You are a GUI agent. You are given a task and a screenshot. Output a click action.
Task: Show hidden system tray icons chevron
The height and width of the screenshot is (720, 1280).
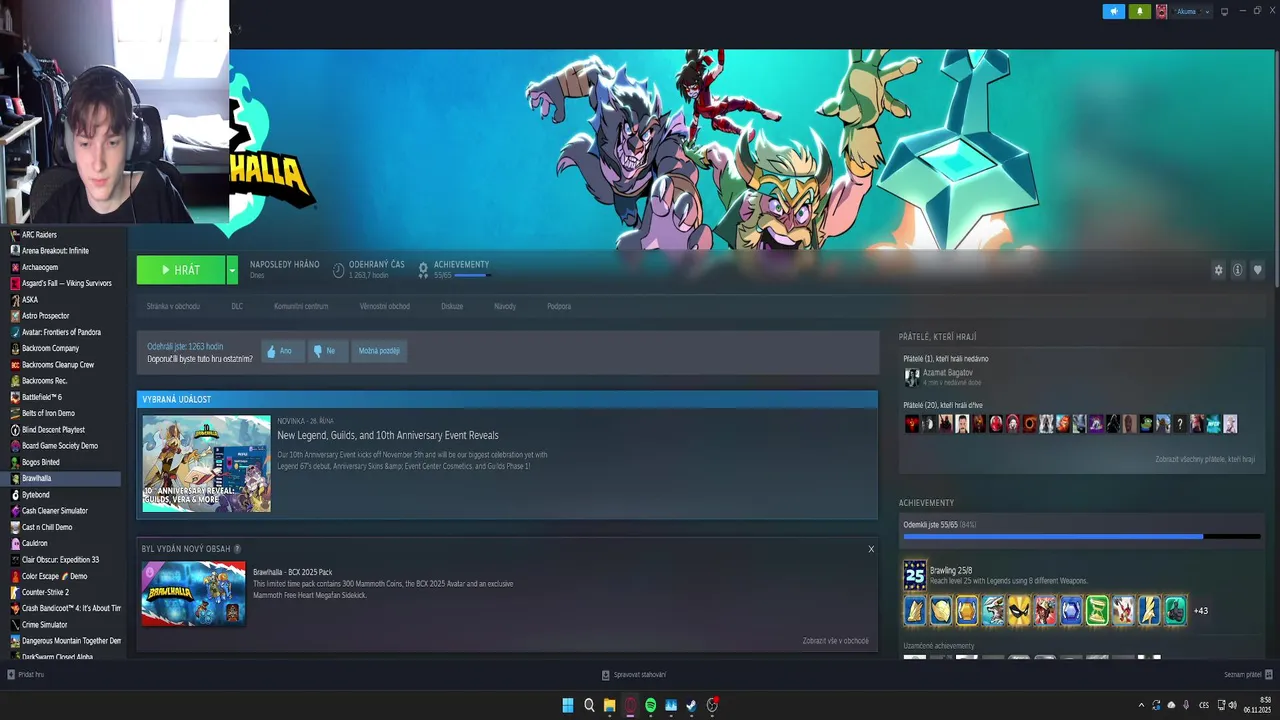pyautogui.click(x=1141, y=705)
